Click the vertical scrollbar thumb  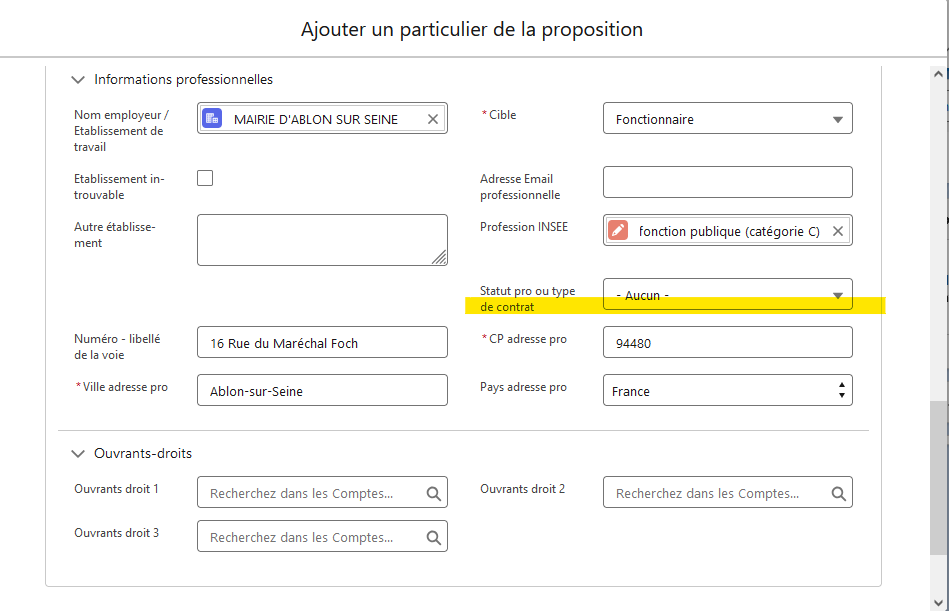[938, 477]
